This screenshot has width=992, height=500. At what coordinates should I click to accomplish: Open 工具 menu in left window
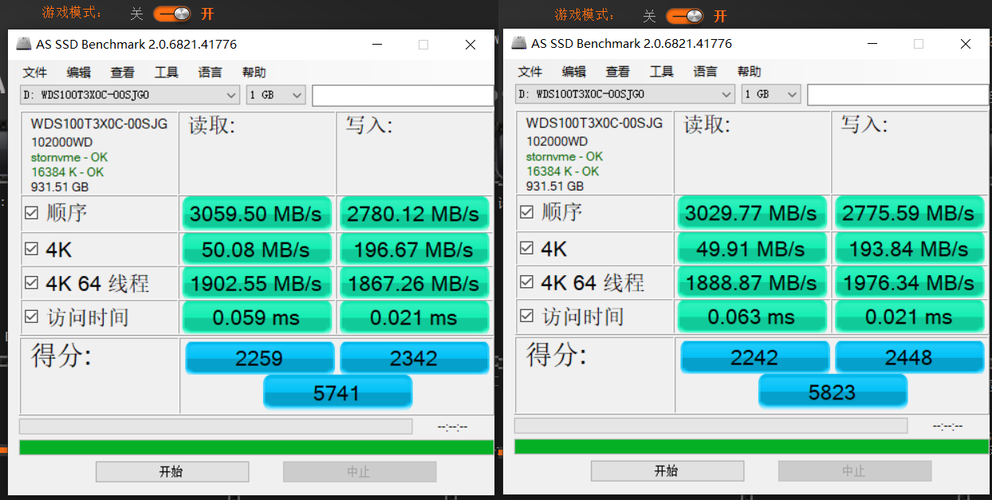point(166,72)
